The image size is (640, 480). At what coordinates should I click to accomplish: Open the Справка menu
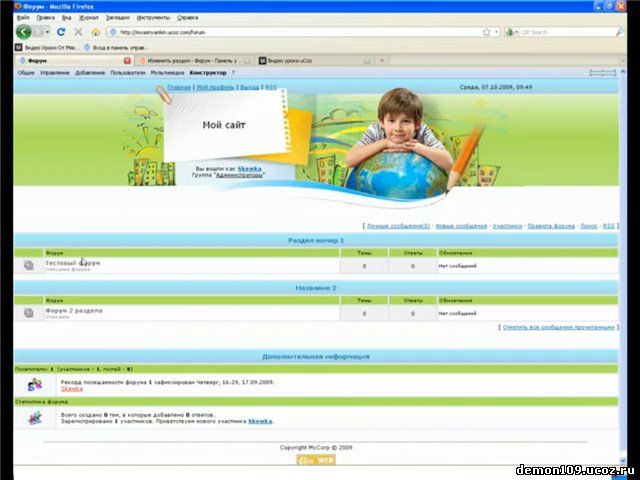(188, 18)
